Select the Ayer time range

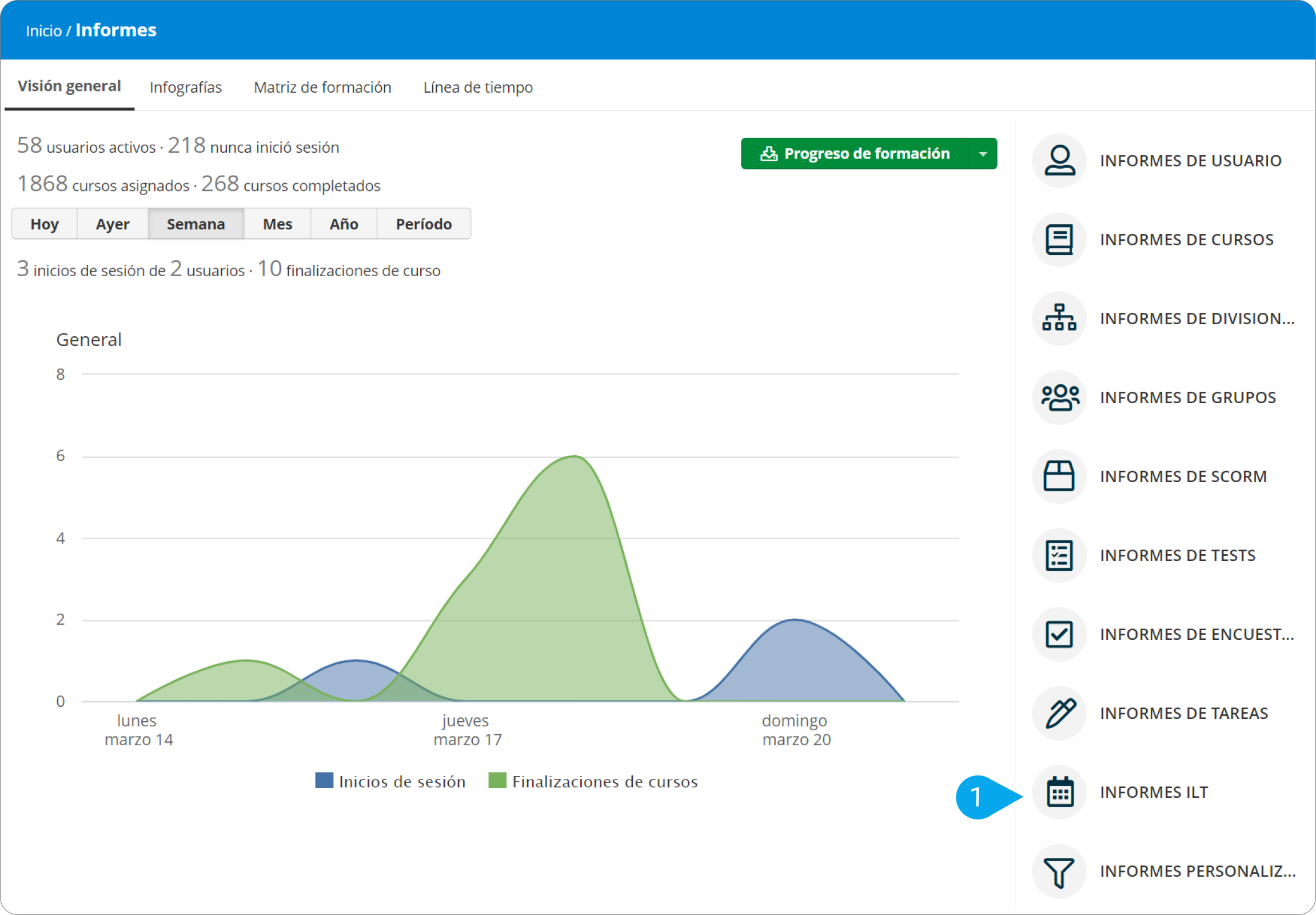point(113,224)
